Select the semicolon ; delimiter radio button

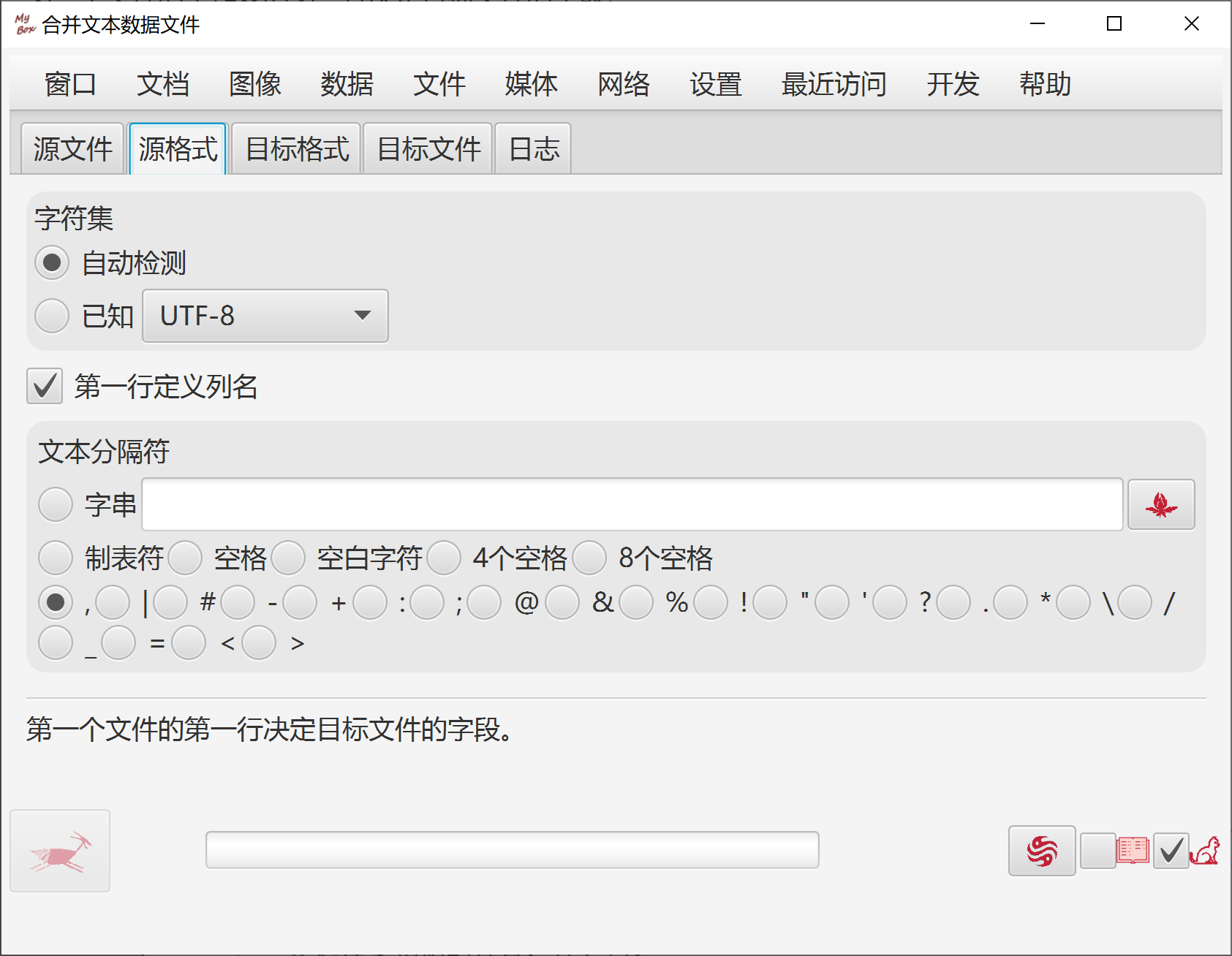tap(427, 602)
